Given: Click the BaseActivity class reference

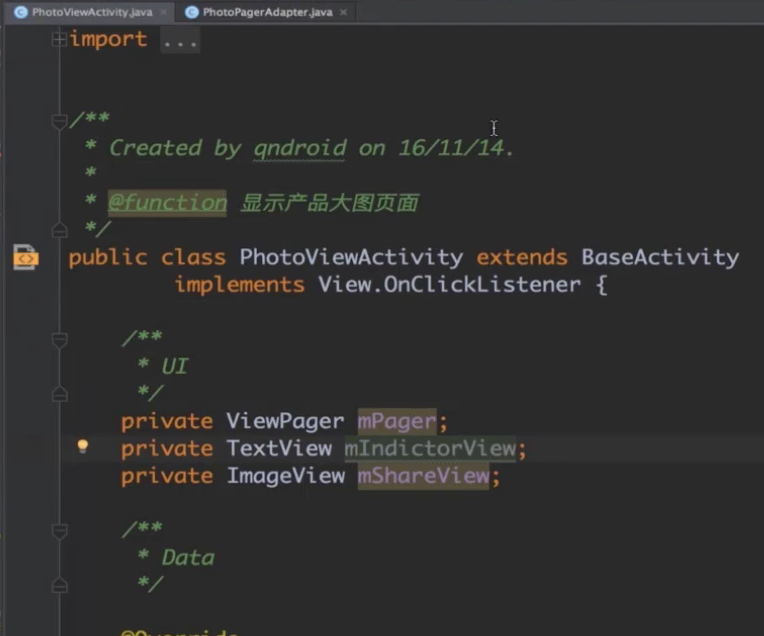Looking at the screenshot, I should [x=660, y=257].
